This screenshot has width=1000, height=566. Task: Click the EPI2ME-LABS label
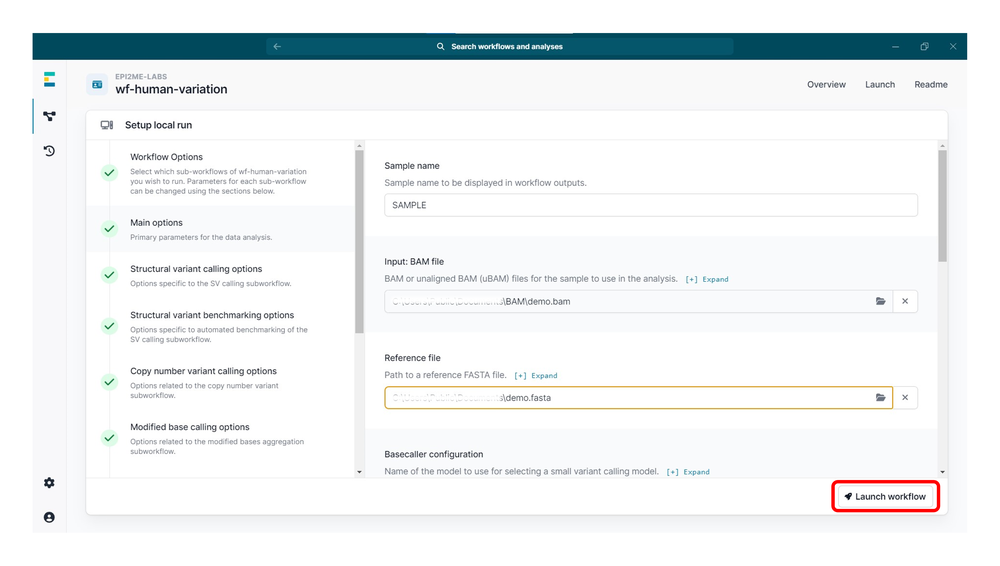coord(141,77)
